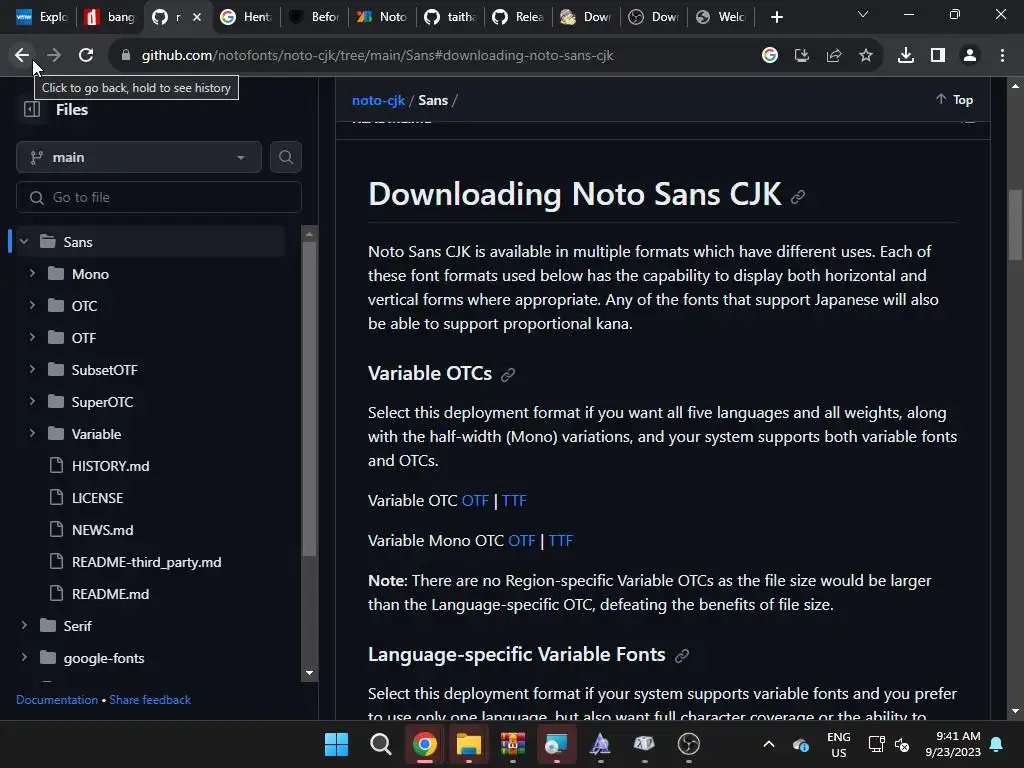1024x768 pixels.
Task: Collapse the Files tree side panel
Action: tap(31, 110)
